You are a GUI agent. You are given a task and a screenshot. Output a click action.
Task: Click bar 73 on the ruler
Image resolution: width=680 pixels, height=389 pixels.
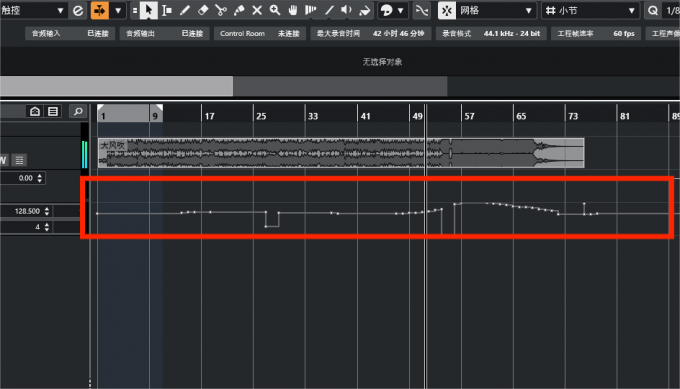tap(573, 116)
